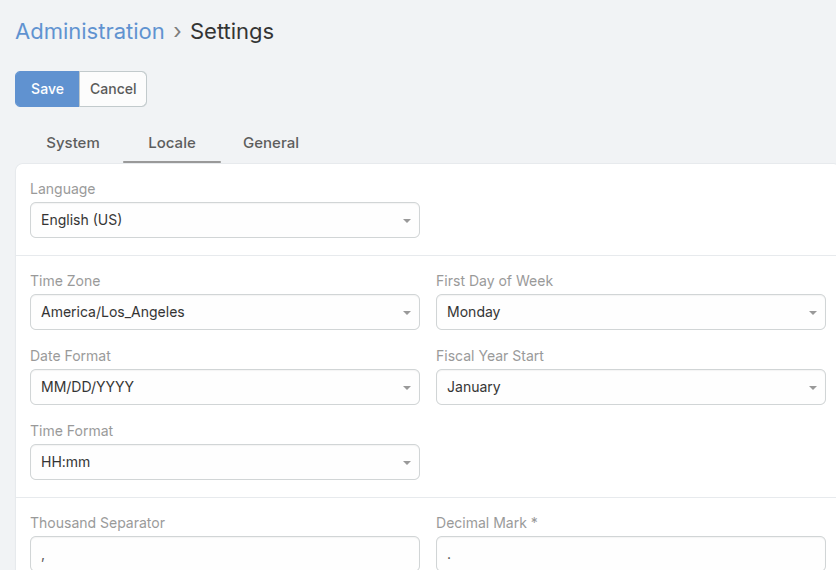Viewport: 836px width, 570px height.
Task: Click into the Decimal Mark input field
Action: pyautogui.click(x=630, y=554)
